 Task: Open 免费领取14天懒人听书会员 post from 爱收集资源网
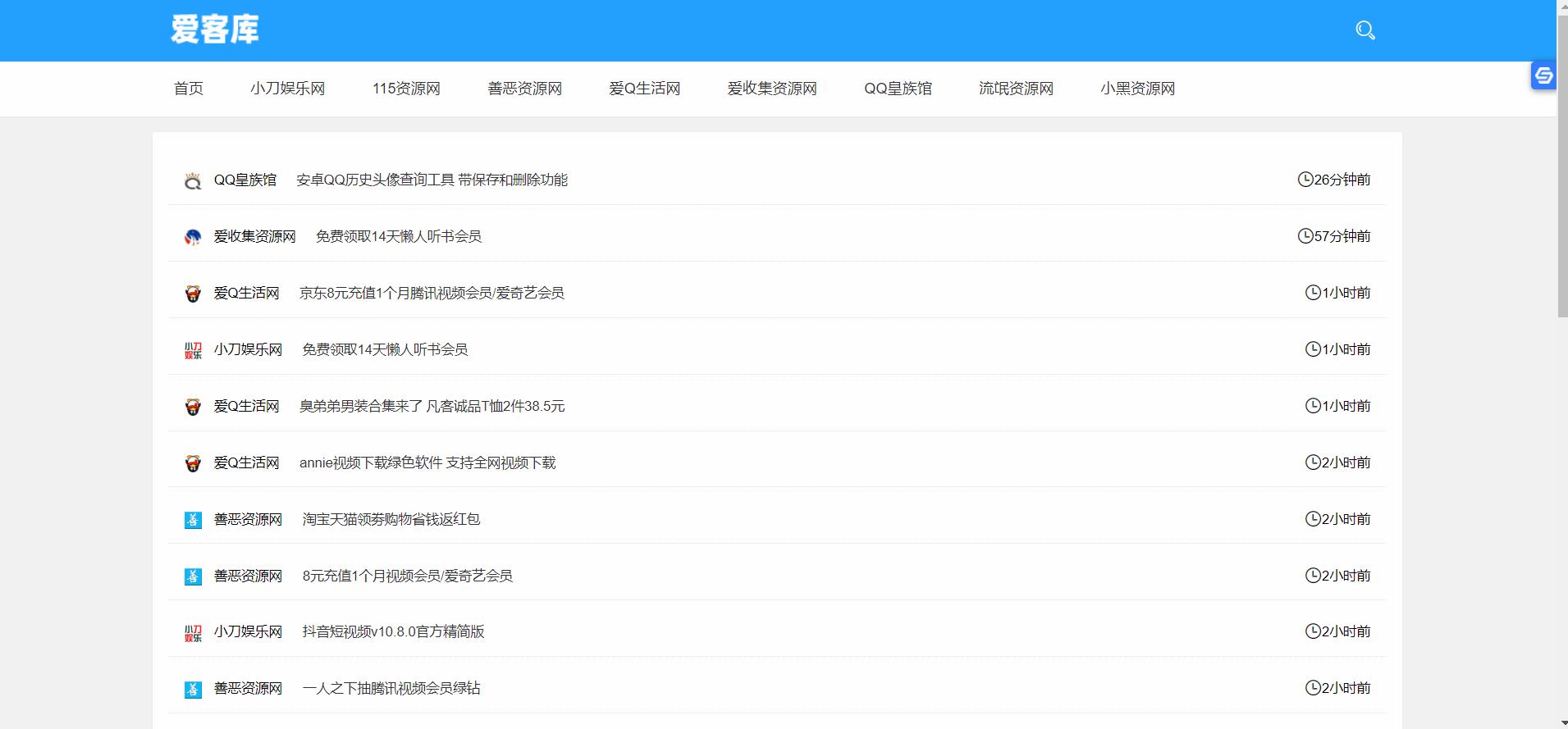click(399, 236)
